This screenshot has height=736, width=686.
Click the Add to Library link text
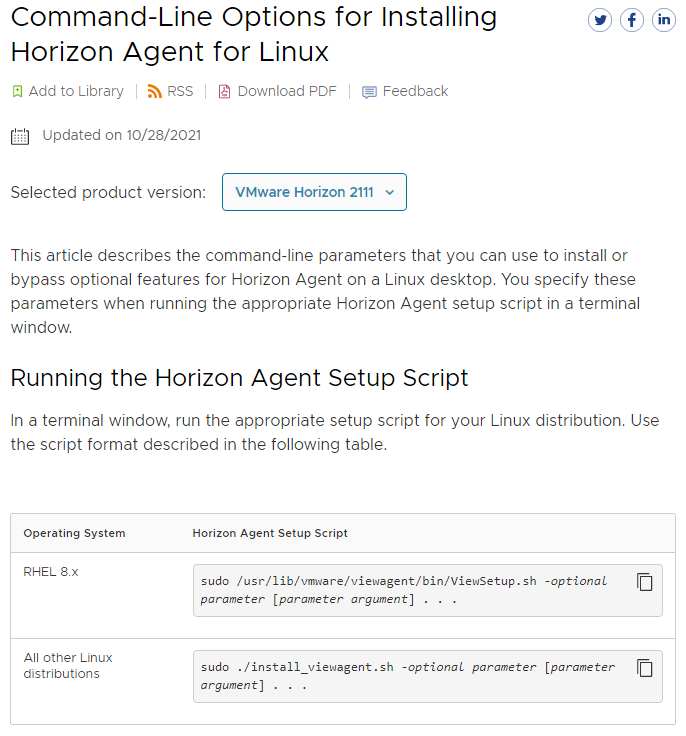76,91
